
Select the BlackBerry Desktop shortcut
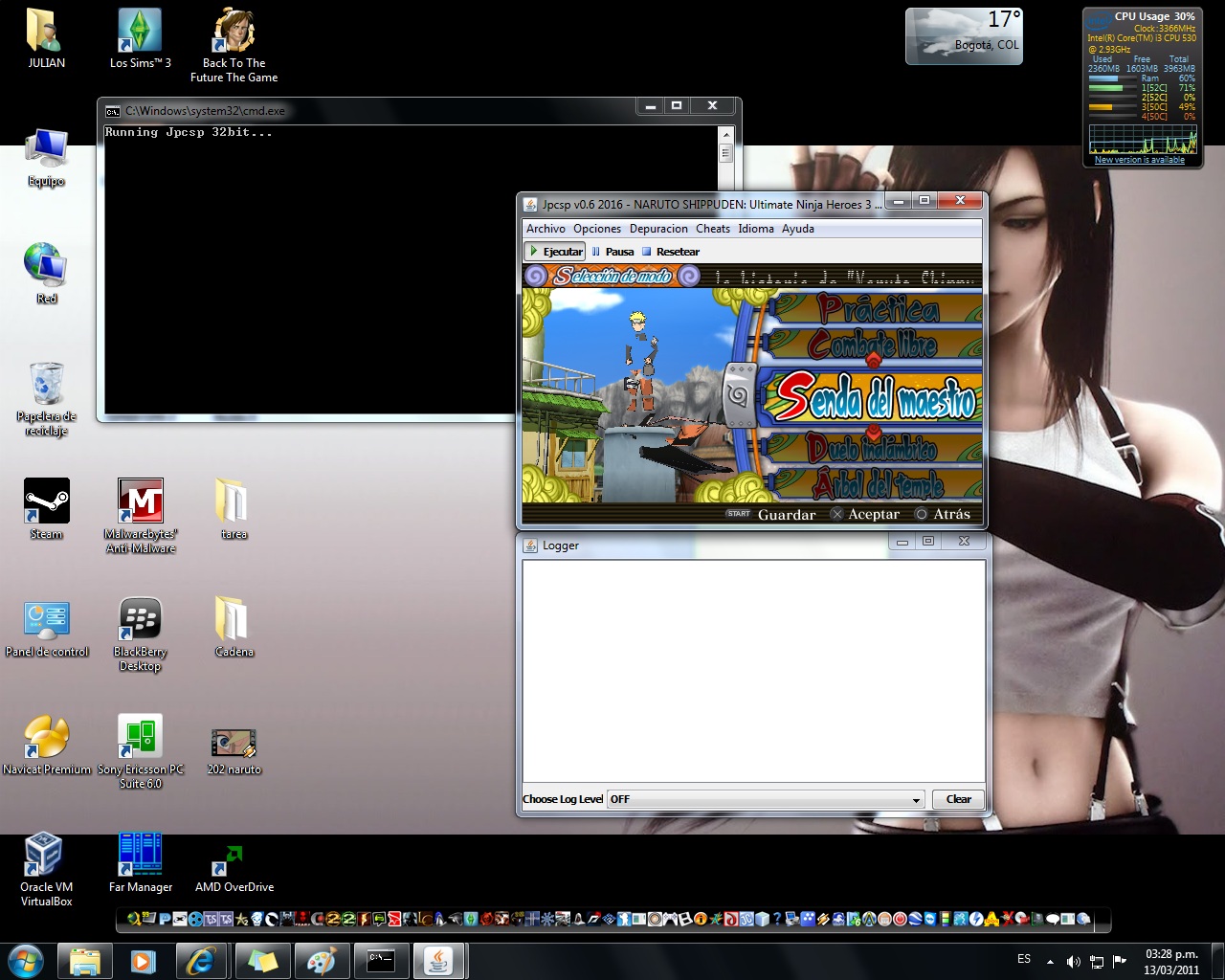(140, 634)
